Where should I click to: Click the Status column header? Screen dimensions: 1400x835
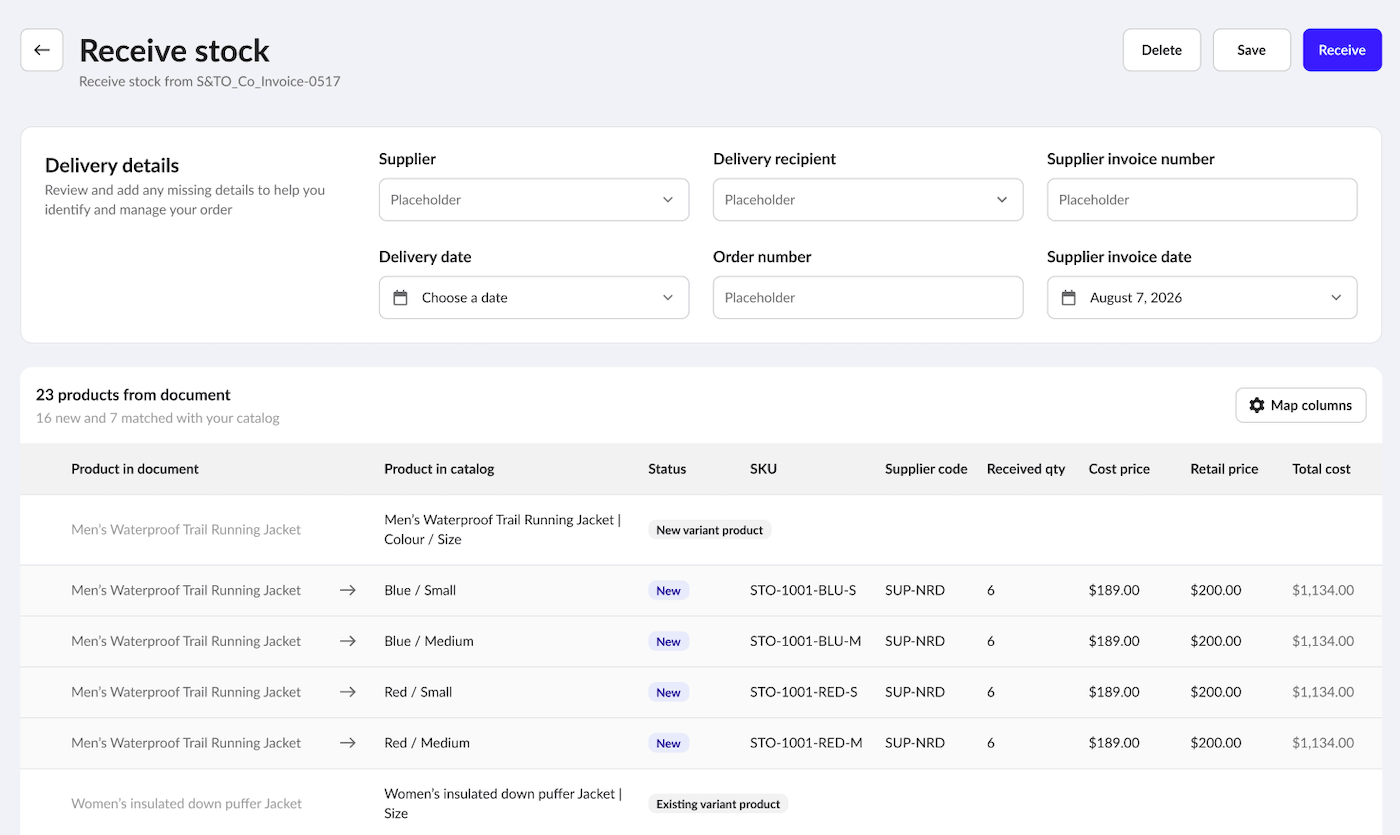(x=667, y=469)
